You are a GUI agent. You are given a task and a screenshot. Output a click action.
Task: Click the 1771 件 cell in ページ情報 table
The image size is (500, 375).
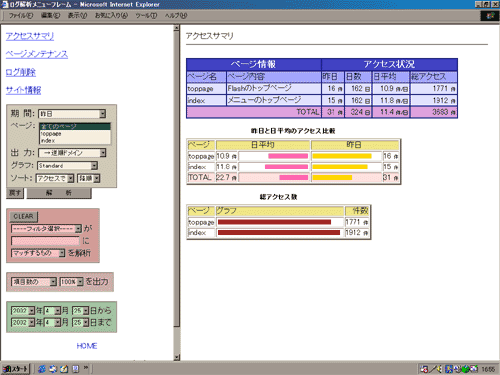(x=434, y=88)
